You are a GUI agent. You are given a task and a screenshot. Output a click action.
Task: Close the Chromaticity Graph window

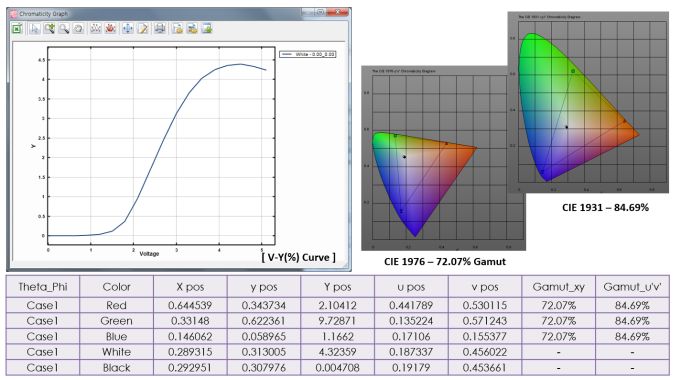pyautogui.click(x=338, y=12)
